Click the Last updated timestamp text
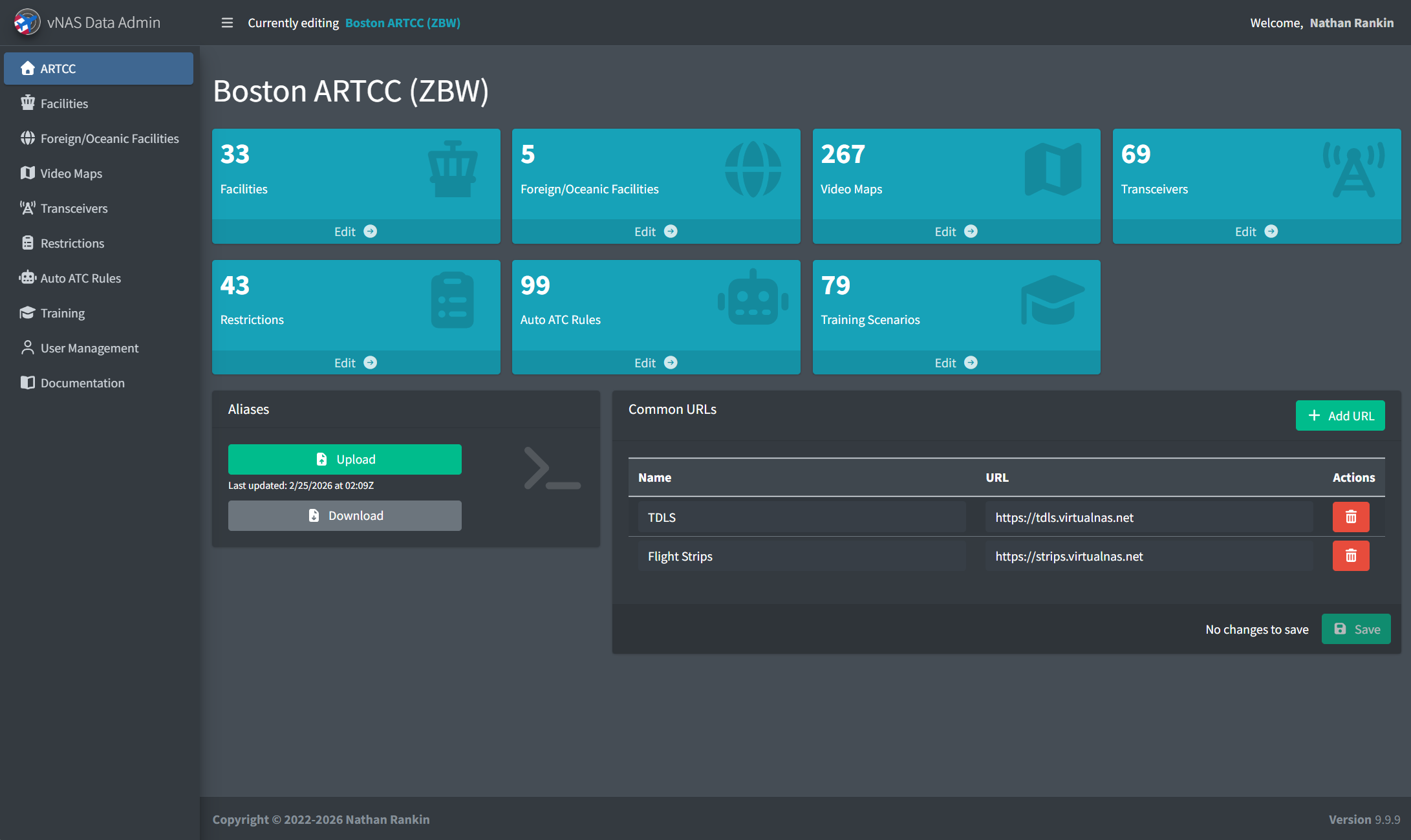1411x840 pixels. (301, 486)
